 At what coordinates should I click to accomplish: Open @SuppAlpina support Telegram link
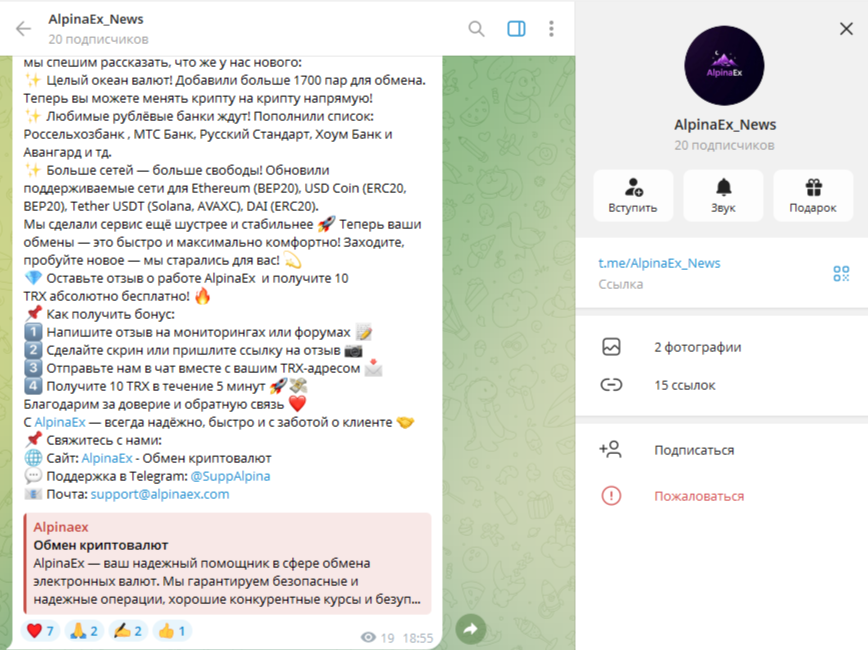230,476
